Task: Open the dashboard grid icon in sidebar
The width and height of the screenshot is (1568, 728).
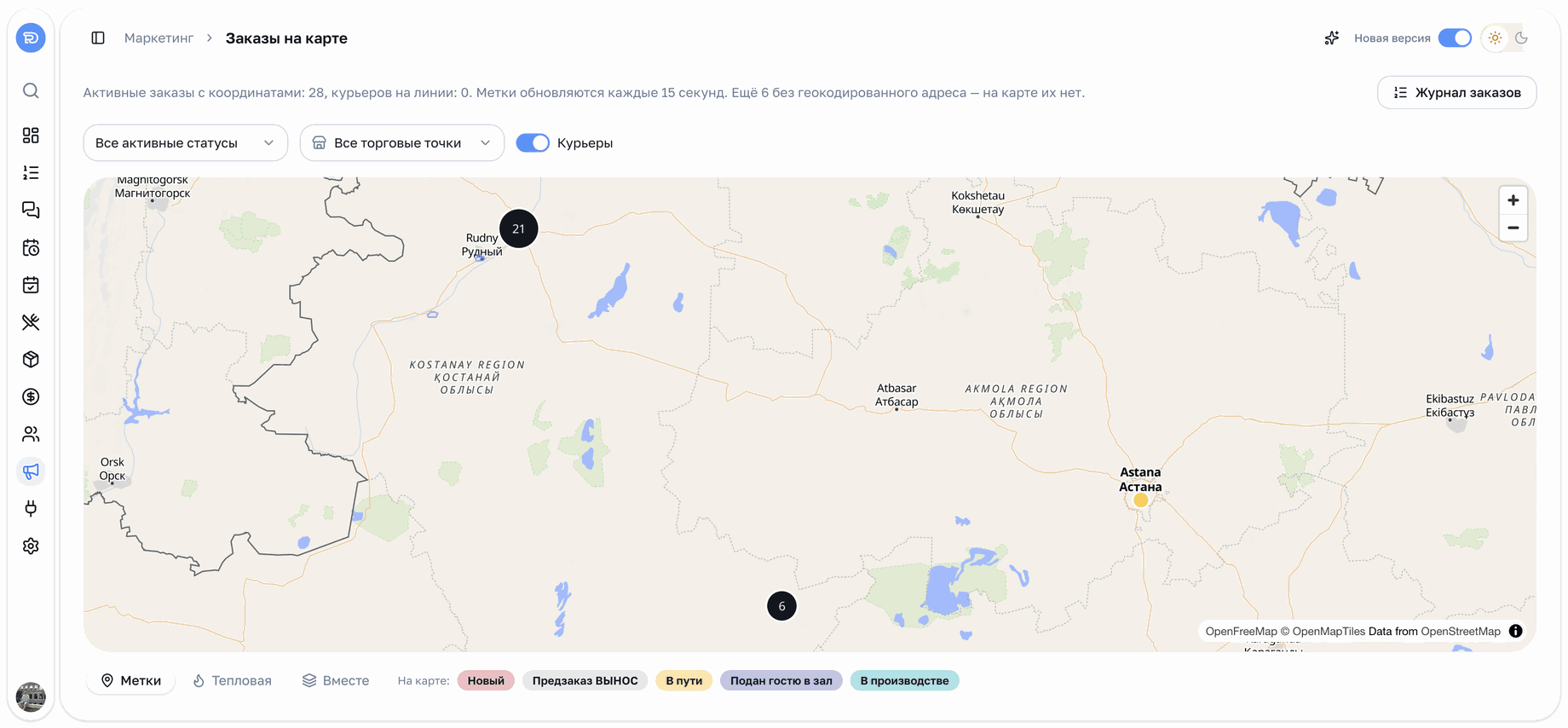Action: point(31,136)
